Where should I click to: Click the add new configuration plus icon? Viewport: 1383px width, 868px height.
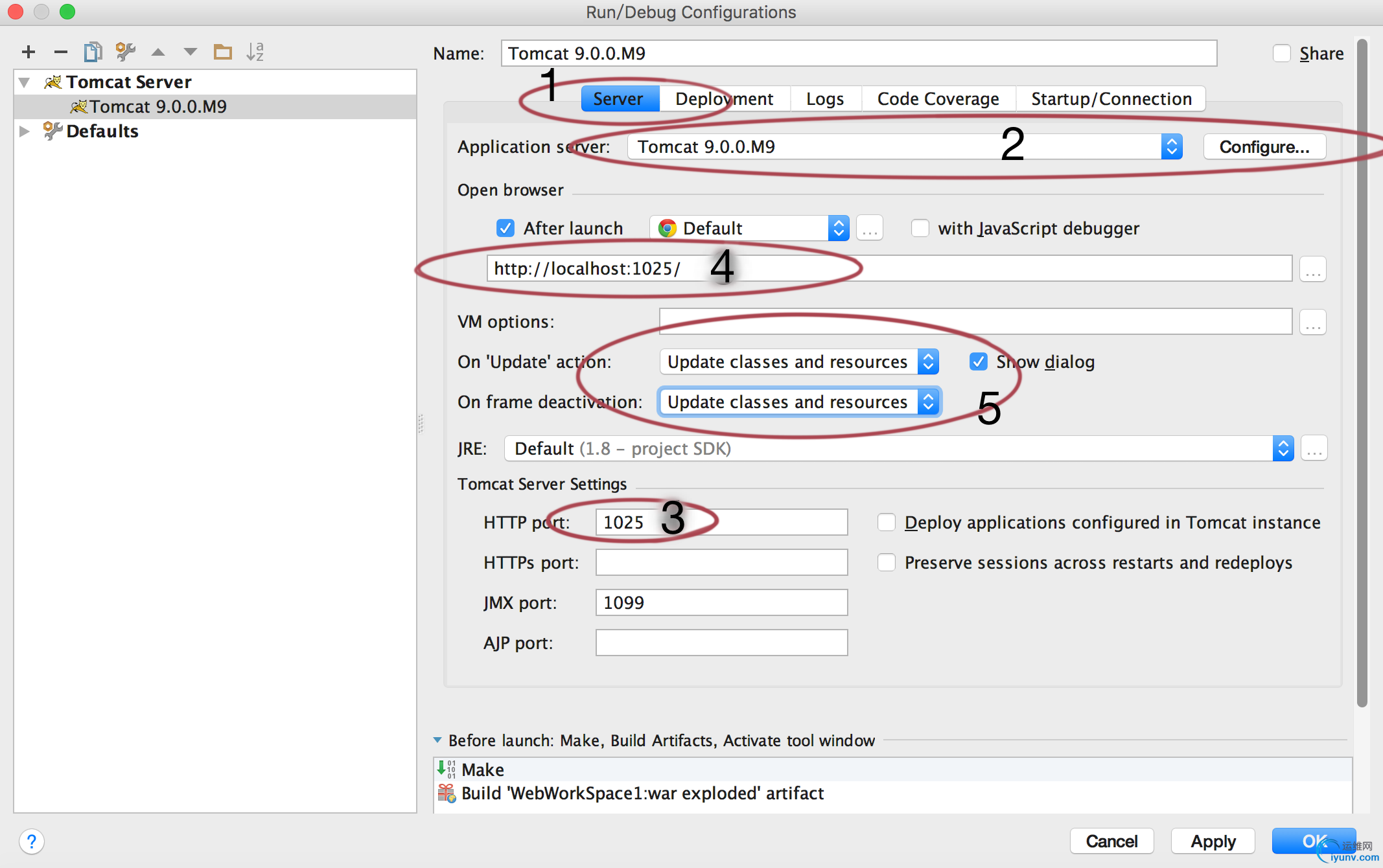[x=29, y=52]
